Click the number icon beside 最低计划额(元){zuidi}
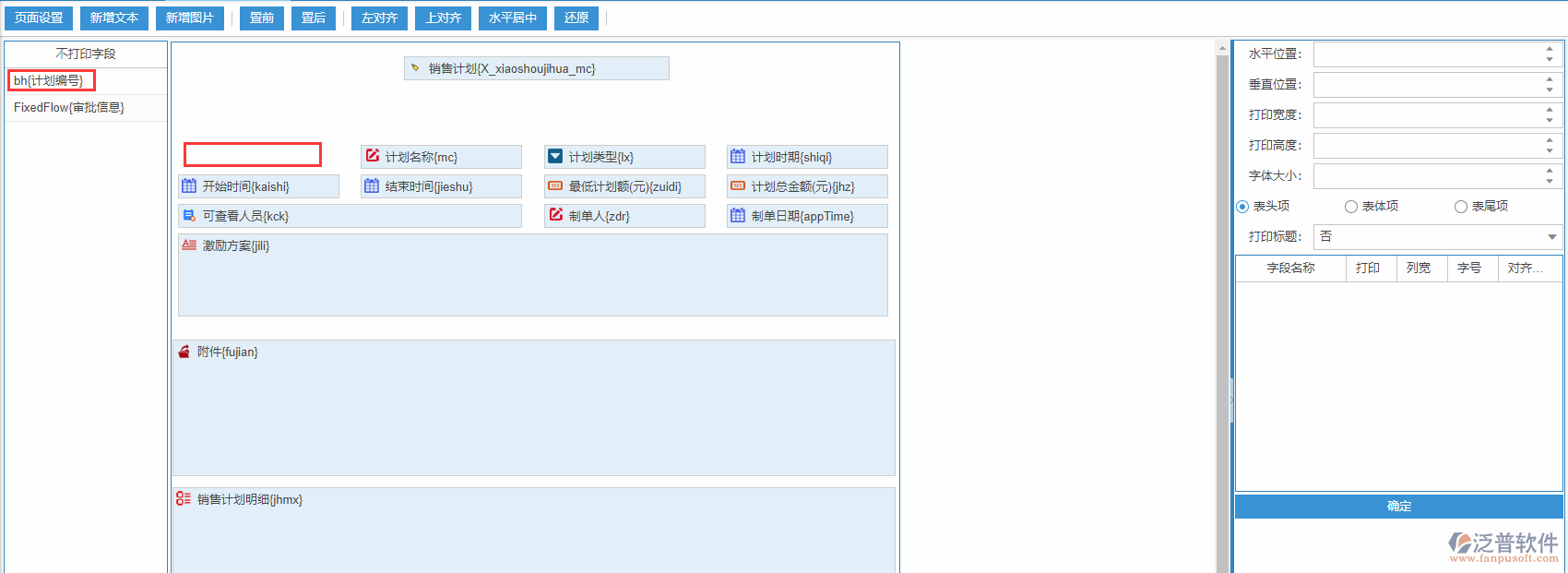This screenshot has height=573, width=1568. pos(555,186)
